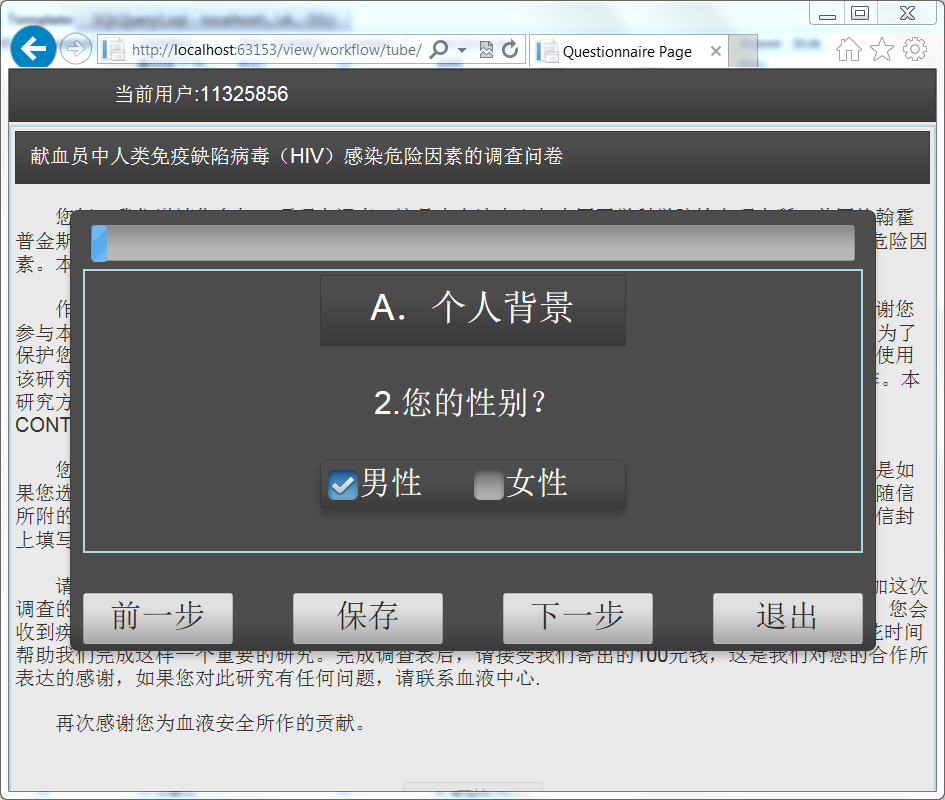The height and width of the screenshot is (800, 945).
Task: Click the page icon in address bar
Action: pyautogui.click(x=113, y=49)
